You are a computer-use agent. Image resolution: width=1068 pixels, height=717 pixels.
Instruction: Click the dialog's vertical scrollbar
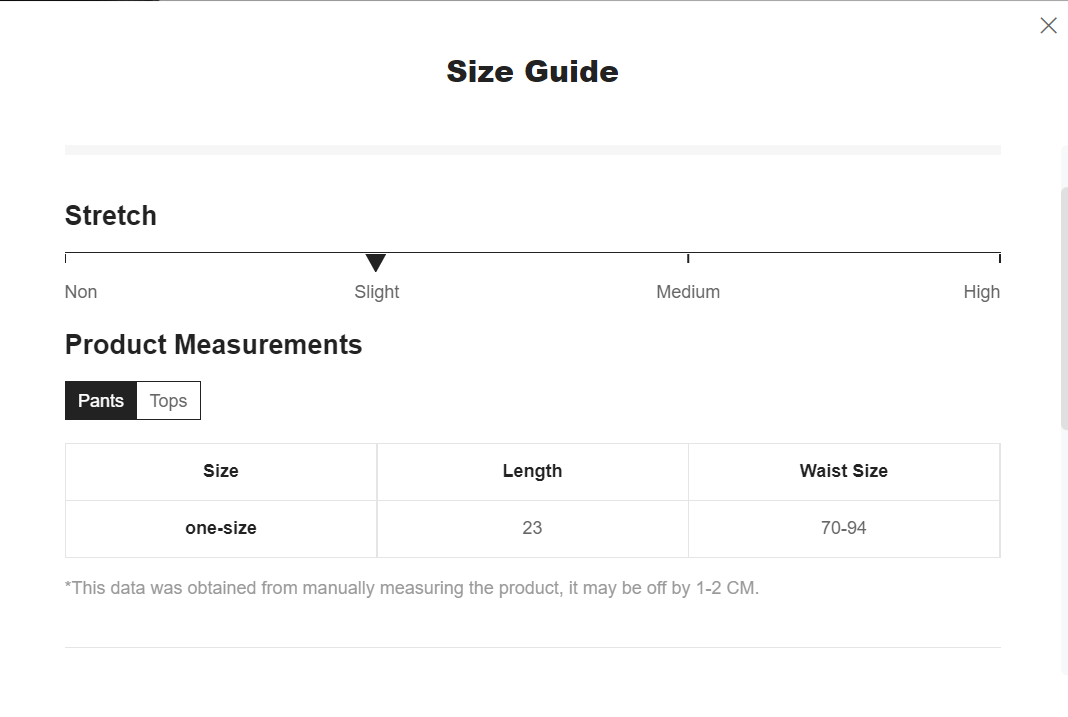(x=1065, y=306)
